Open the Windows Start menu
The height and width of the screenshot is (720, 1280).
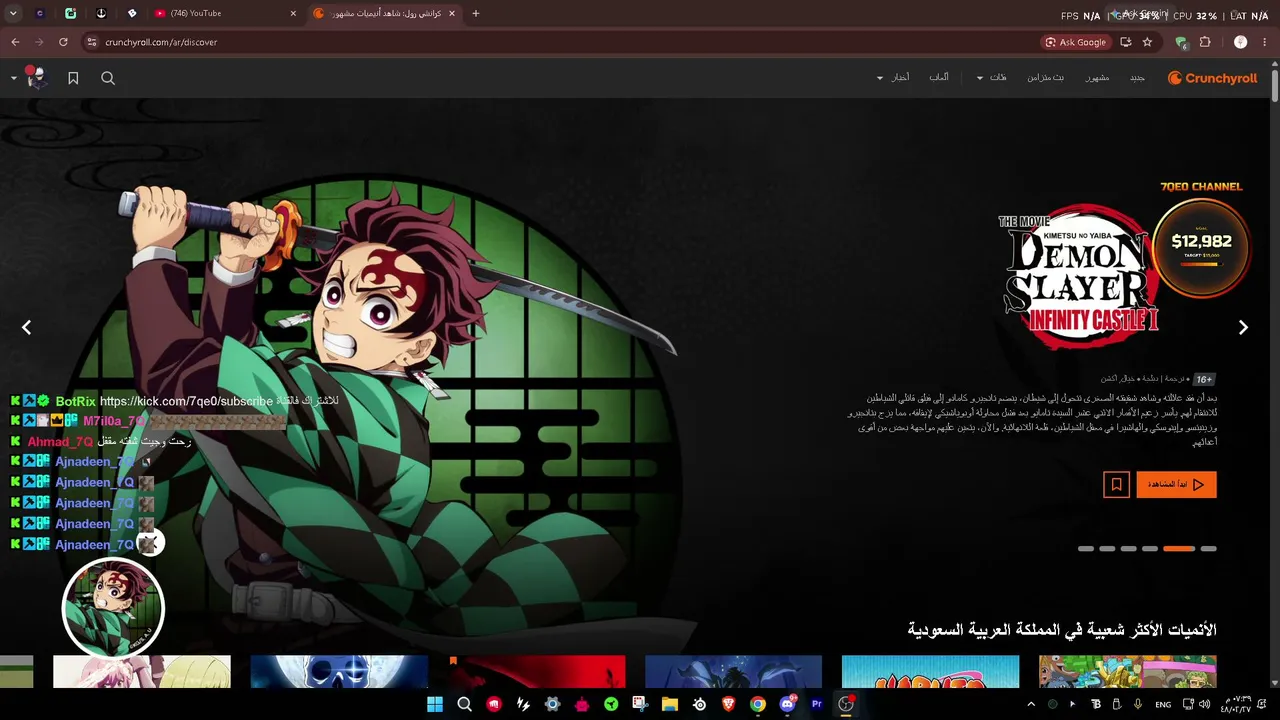pos(435,704)
